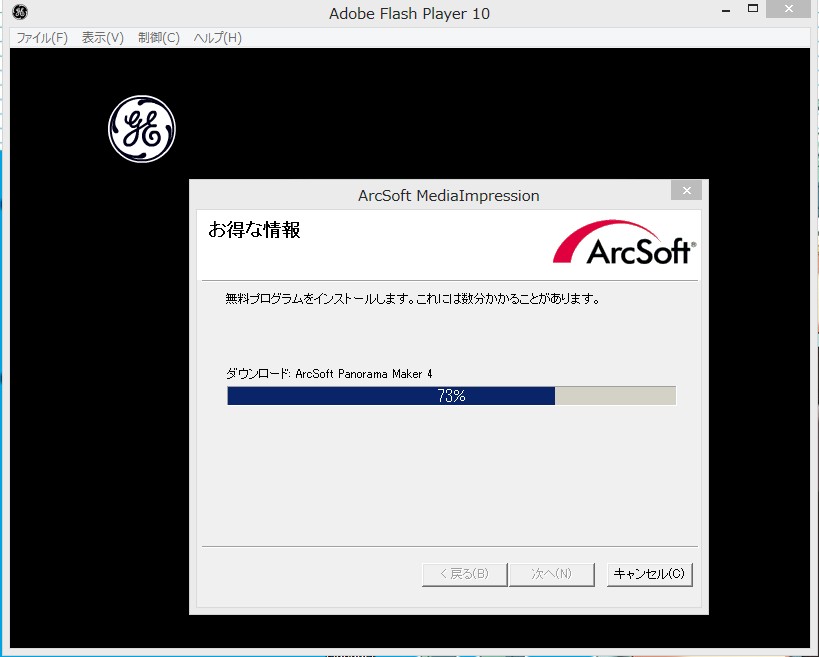Open the 表示(V) menu
Image resolution: width=819 pixels, height=657 pixels.
pos(102,38)
